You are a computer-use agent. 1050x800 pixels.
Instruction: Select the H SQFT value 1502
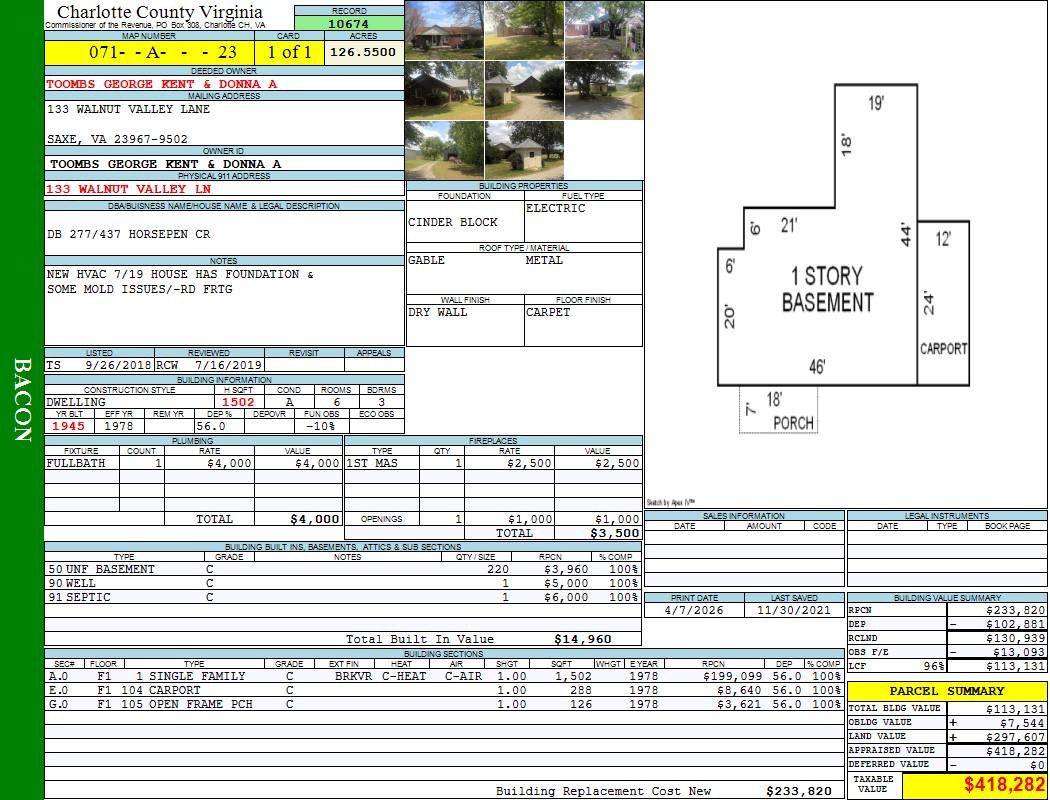click(238, 402)
